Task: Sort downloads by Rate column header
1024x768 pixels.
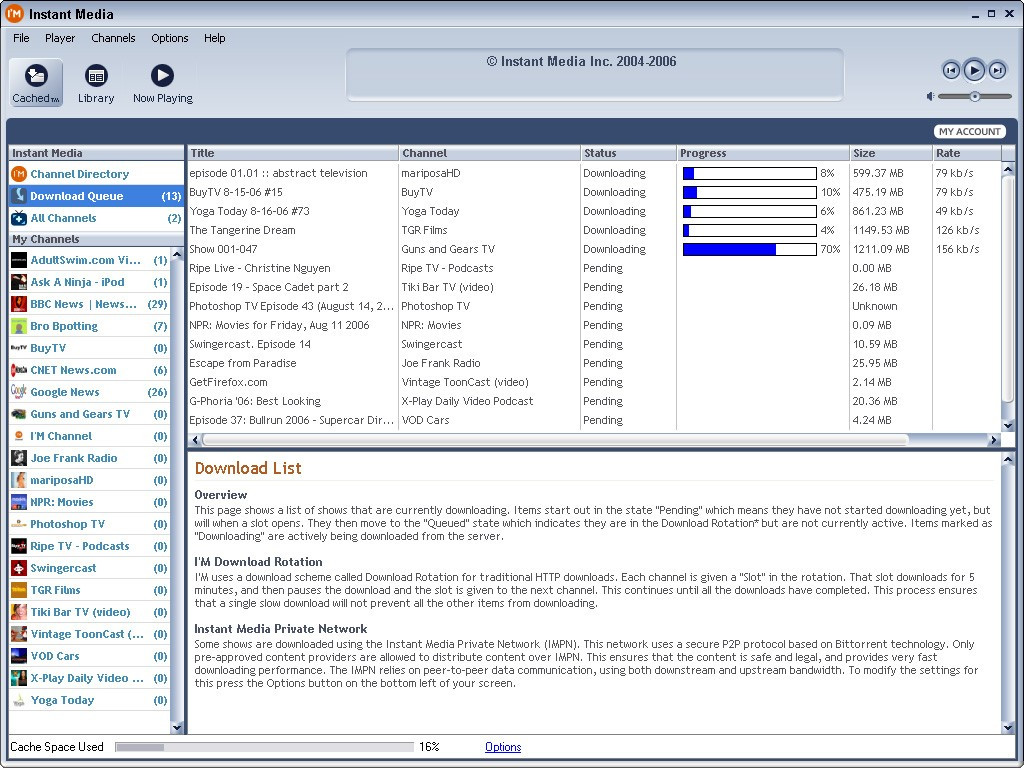Action: 967,153
